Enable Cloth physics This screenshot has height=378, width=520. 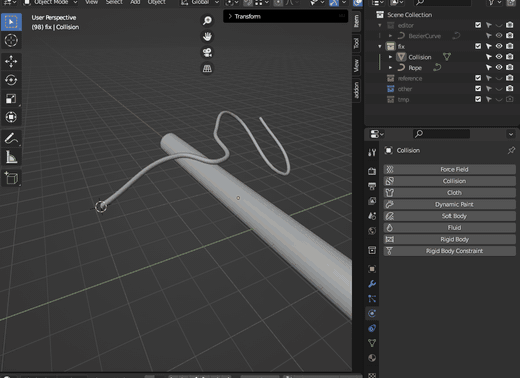(x=450, y=193)
